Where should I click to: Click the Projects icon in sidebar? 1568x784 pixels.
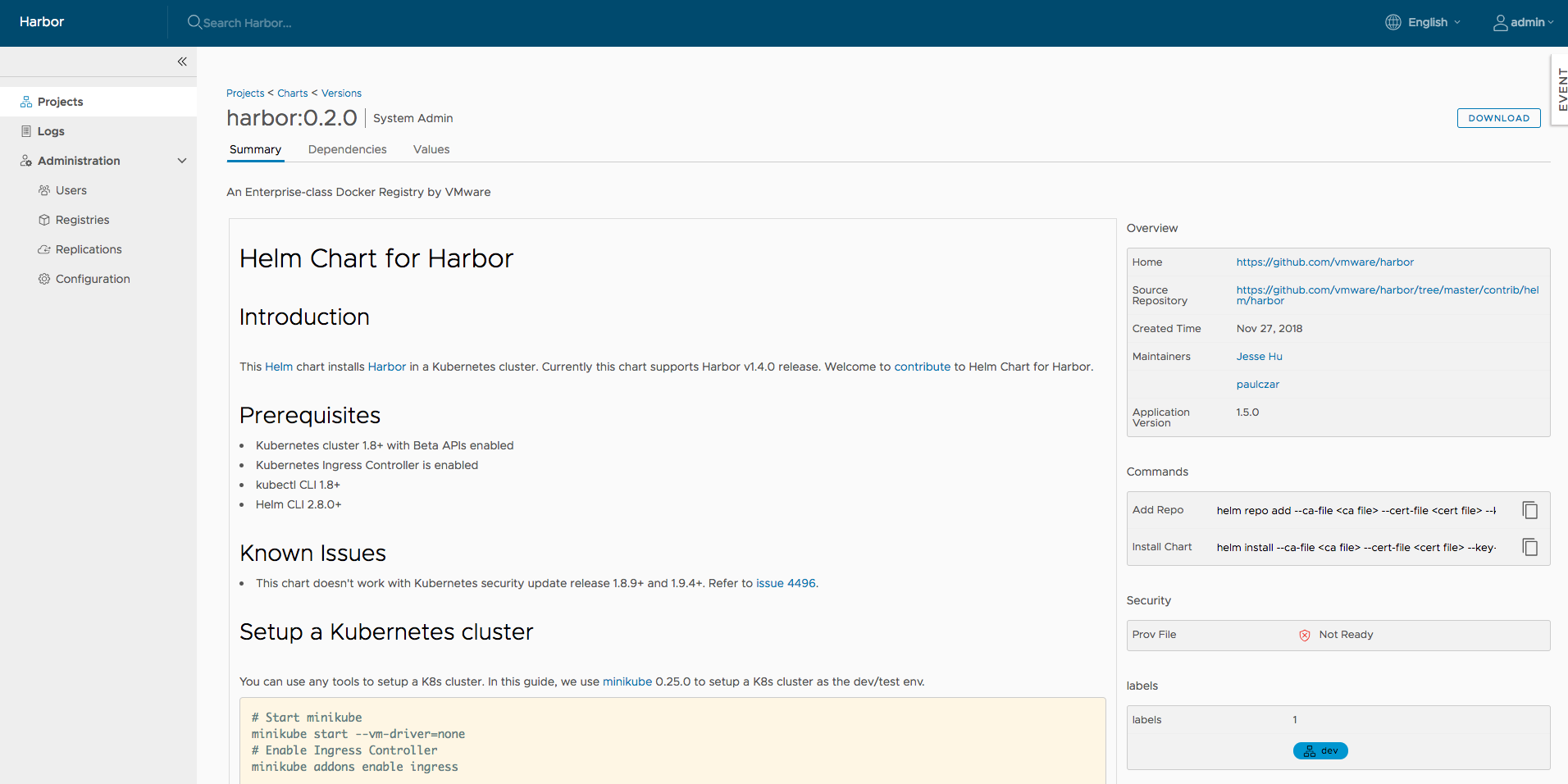(x=26, y=102)
